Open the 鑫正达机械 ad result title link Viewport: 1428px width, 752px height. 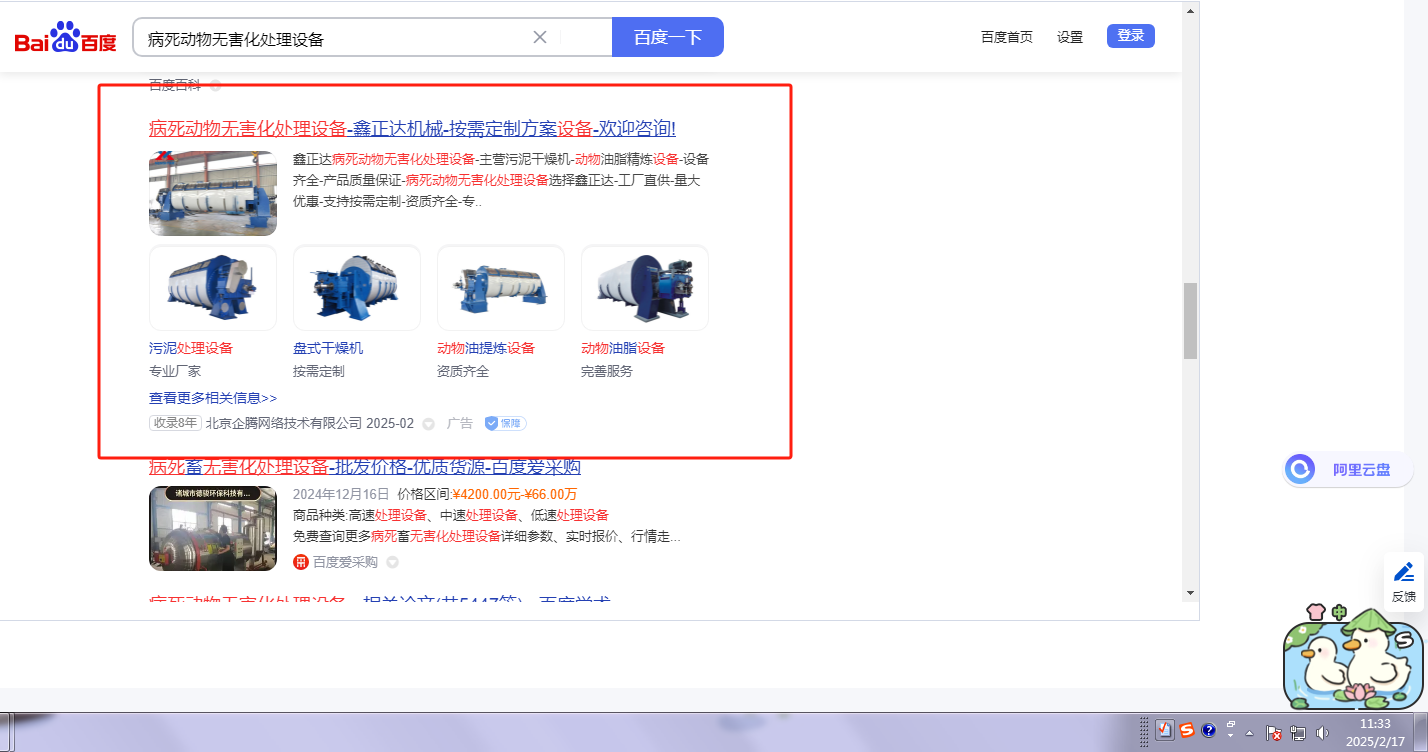412,128
